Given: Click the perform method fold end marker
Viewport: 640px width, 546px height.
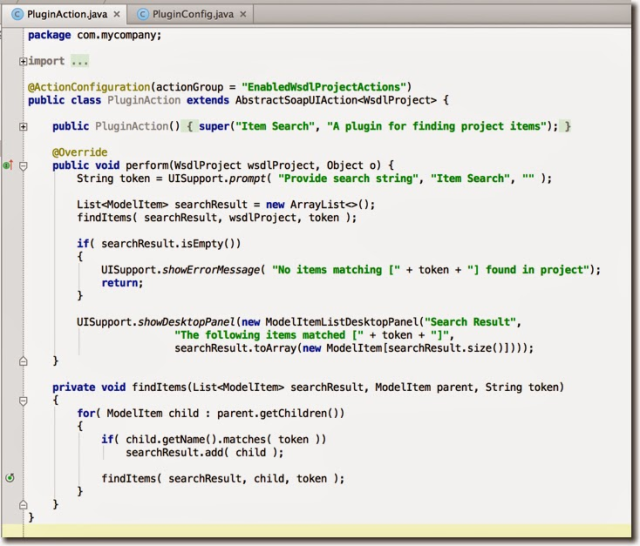Looking at the screenshot, I should (23, 361).
